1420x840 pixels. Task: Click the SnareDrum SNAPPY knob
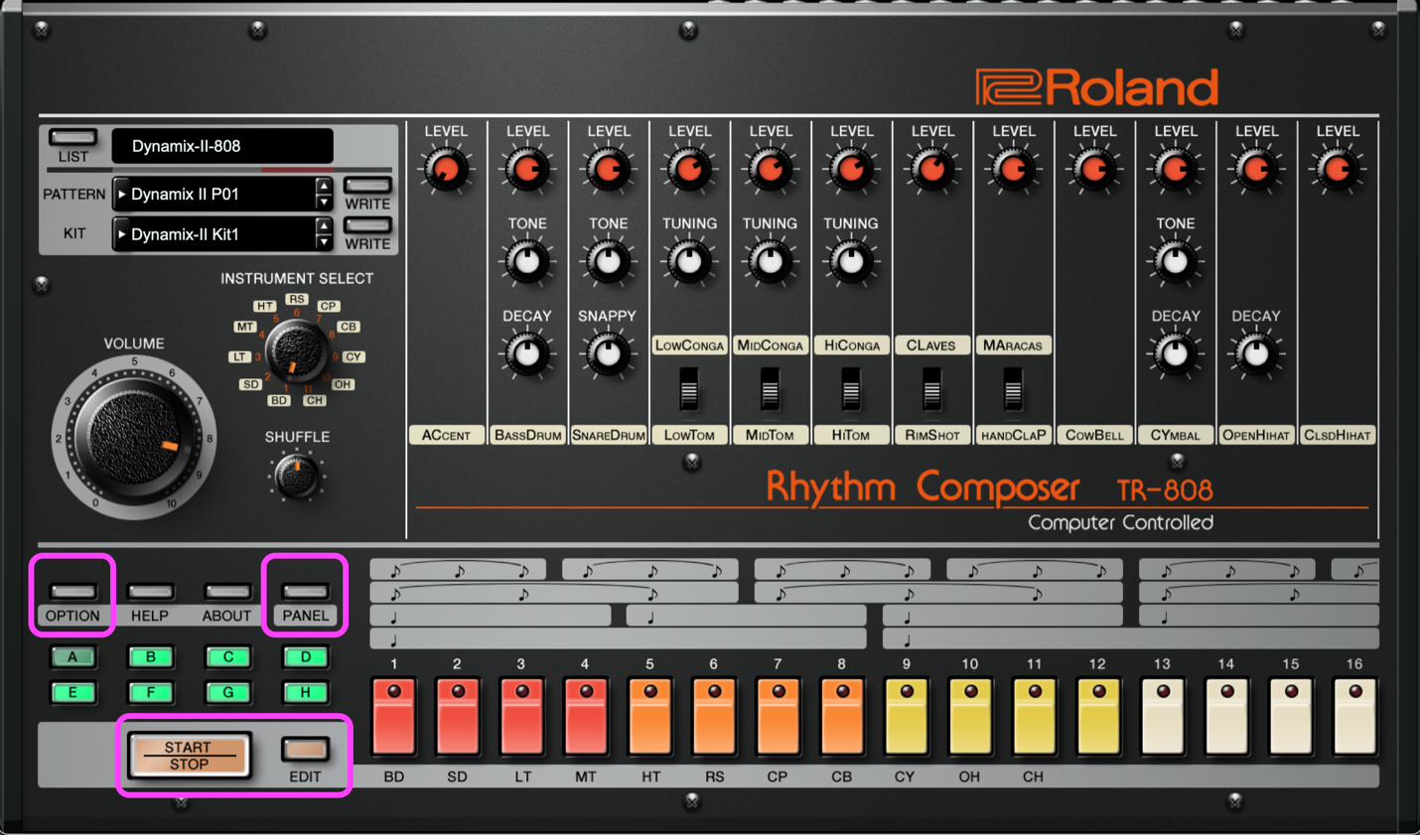point(608,354)
